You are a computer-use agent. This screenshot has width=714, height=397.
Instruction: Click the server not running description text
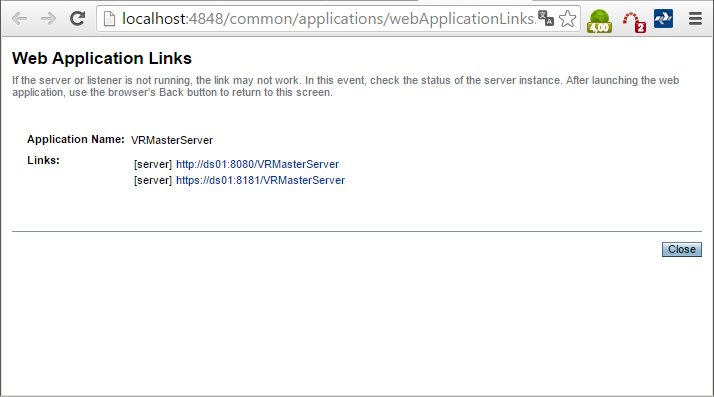click(x=346, y=87)
